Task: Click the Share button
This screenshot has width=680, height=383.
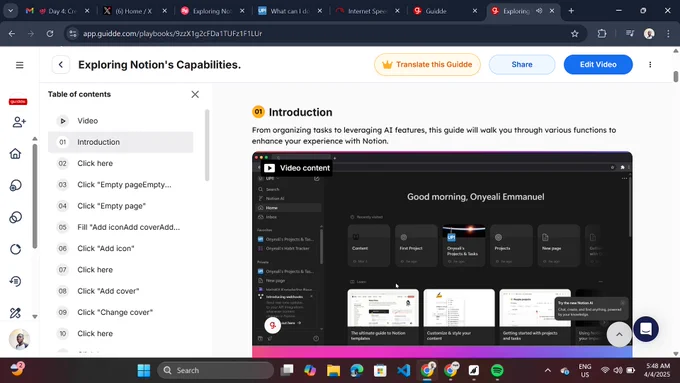Action: pos(522,65)
